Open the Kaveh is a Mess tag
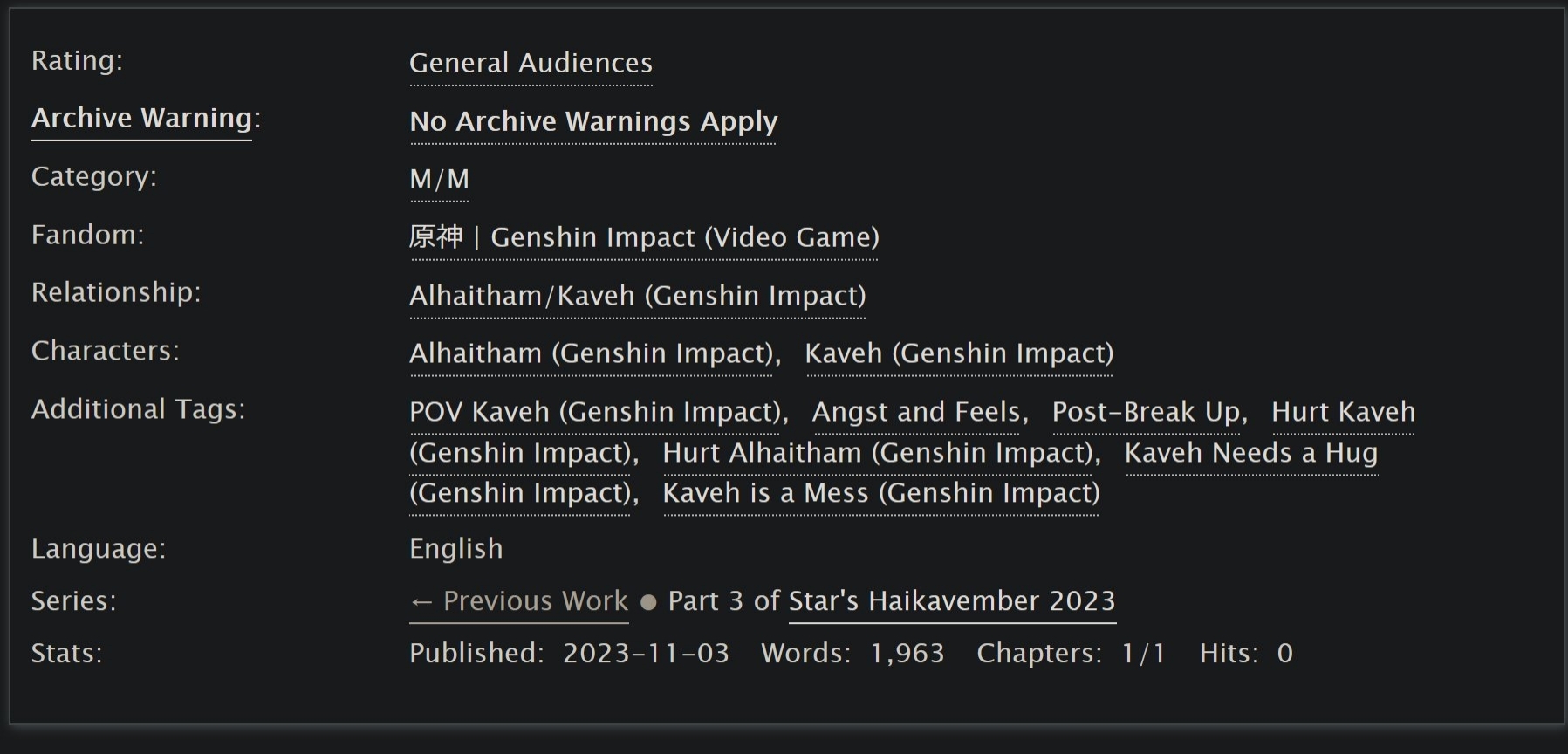 click(x=880, y=493)
